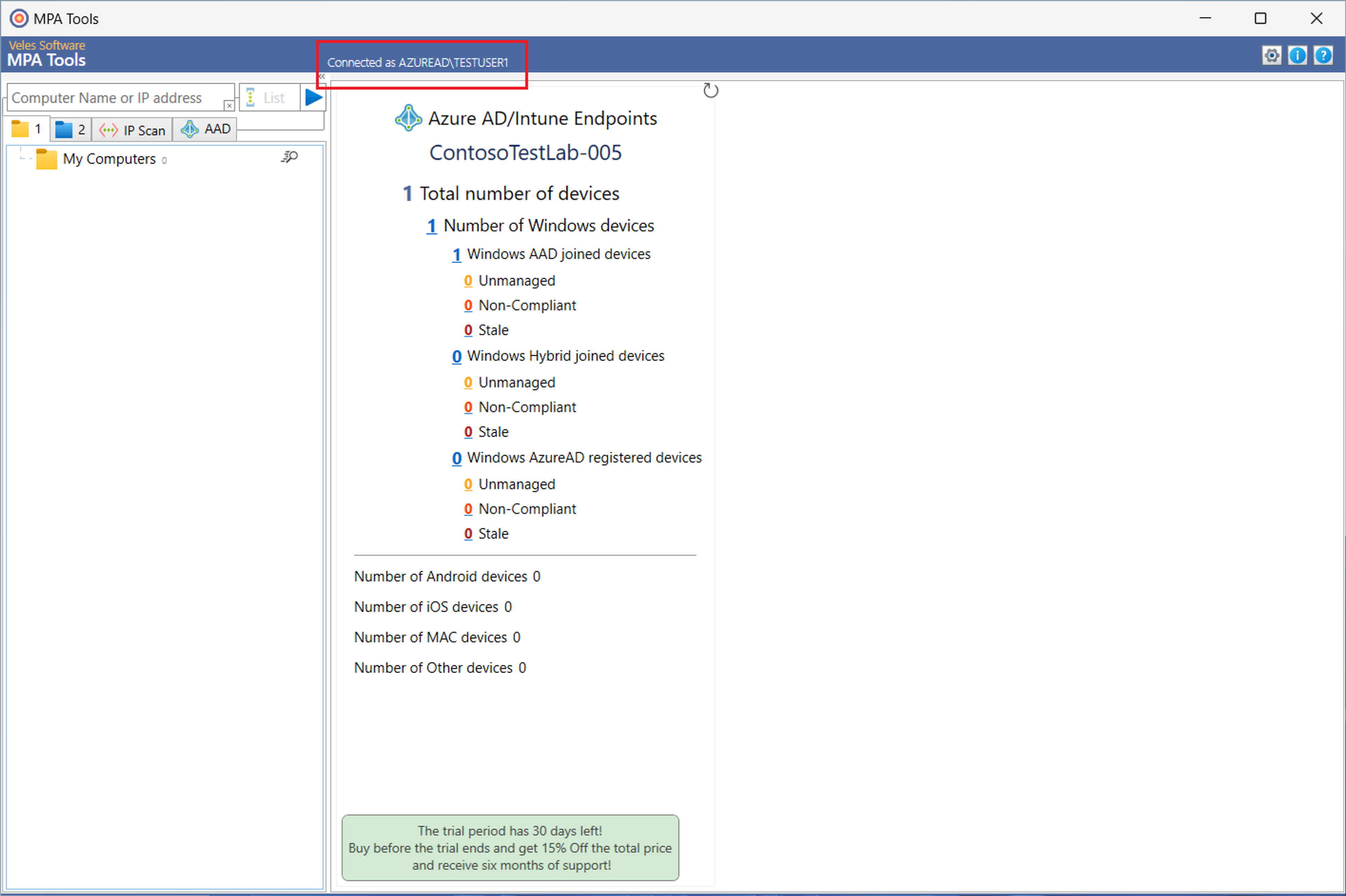
Task: Maximize the MPA Tools window
Action: (1260, 18)
